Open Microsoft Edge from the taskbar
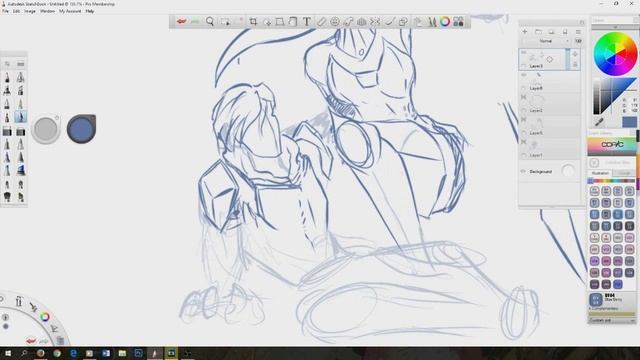Viewport: 640px width, 360px height. pyautogui.click(x=73, y=353)
